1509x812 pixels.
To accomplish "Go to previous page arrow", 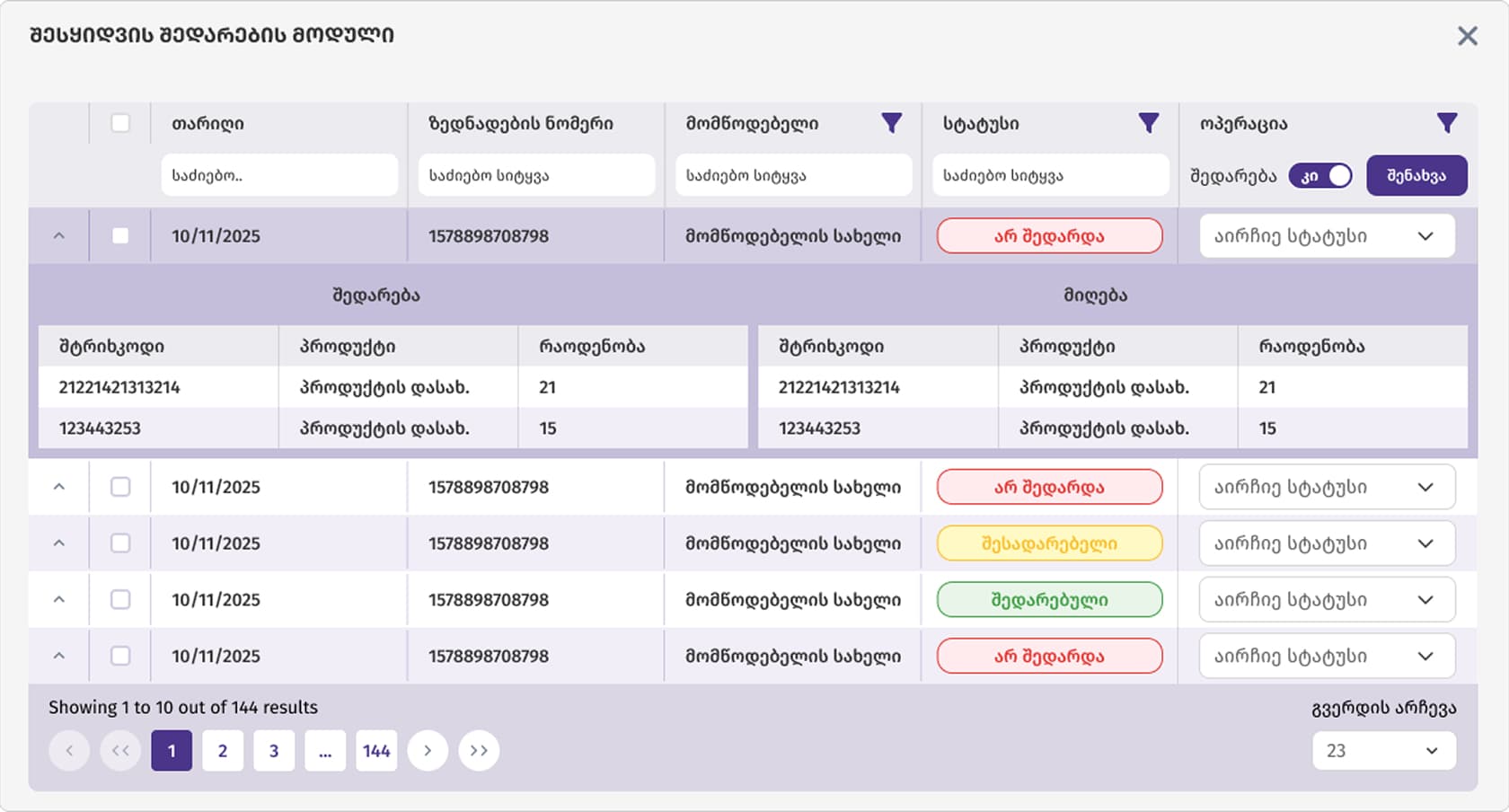I will tap(69, 750).
